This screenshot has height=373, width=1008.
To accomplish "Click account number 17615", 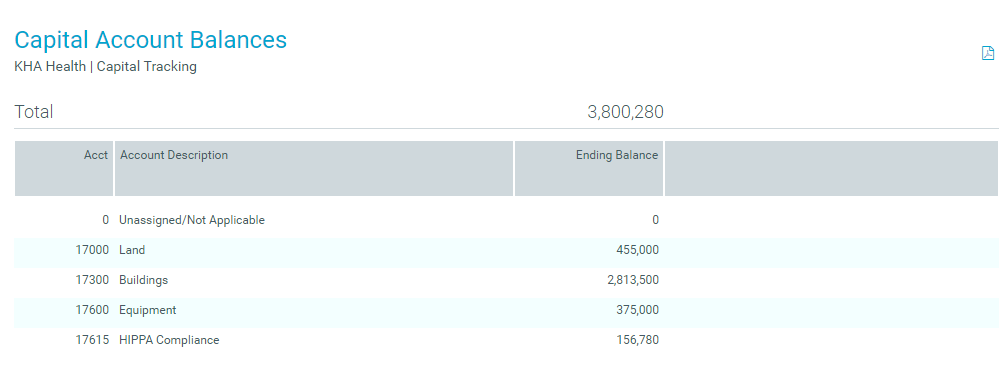I will pyautogui.click(x=93, y=340).
